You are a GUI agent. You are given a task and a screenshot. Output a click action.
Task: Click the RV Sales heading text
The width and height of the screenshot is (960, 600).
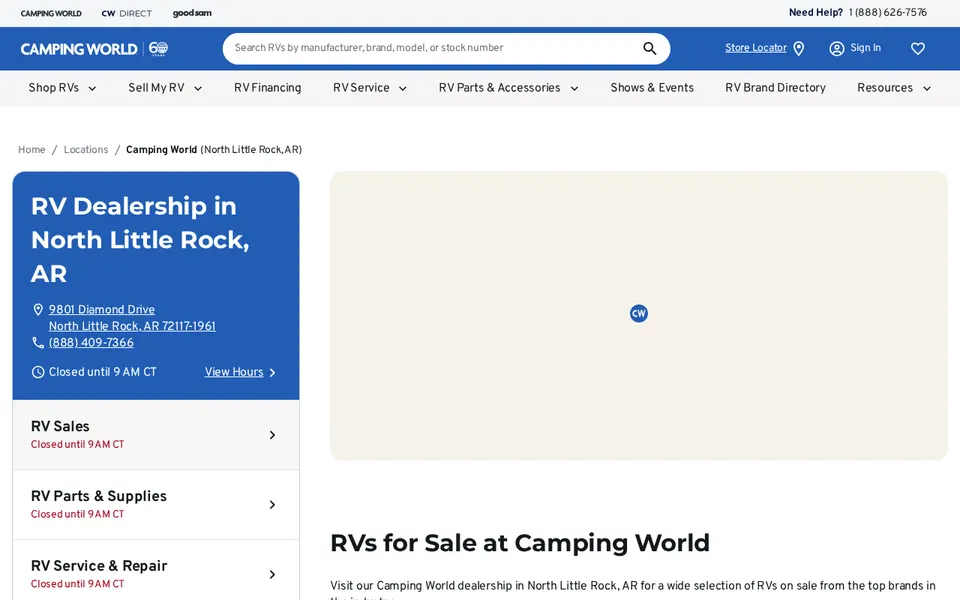(x=60, y=427)
